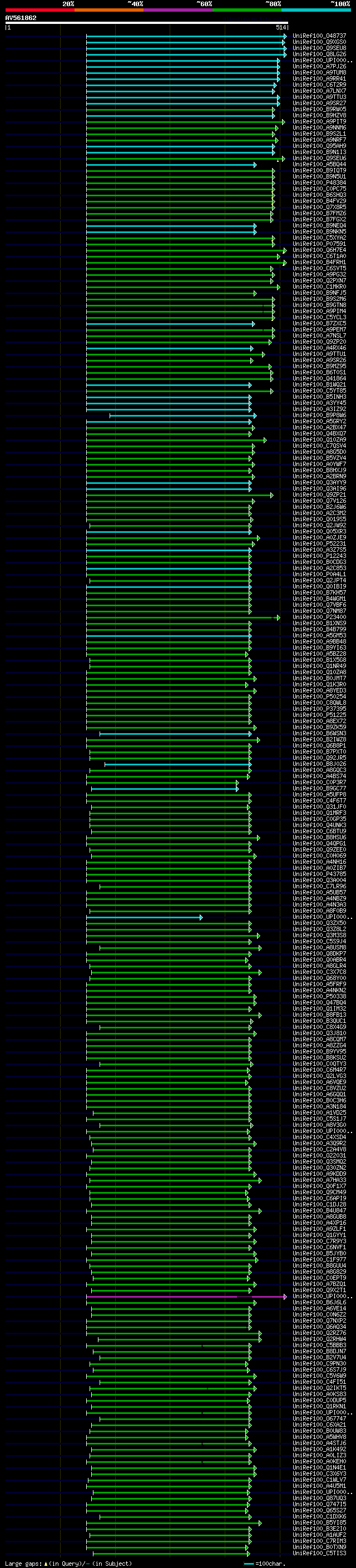
Task: Select label UniRef100_A9PIT9
Action: click(319, 122)
